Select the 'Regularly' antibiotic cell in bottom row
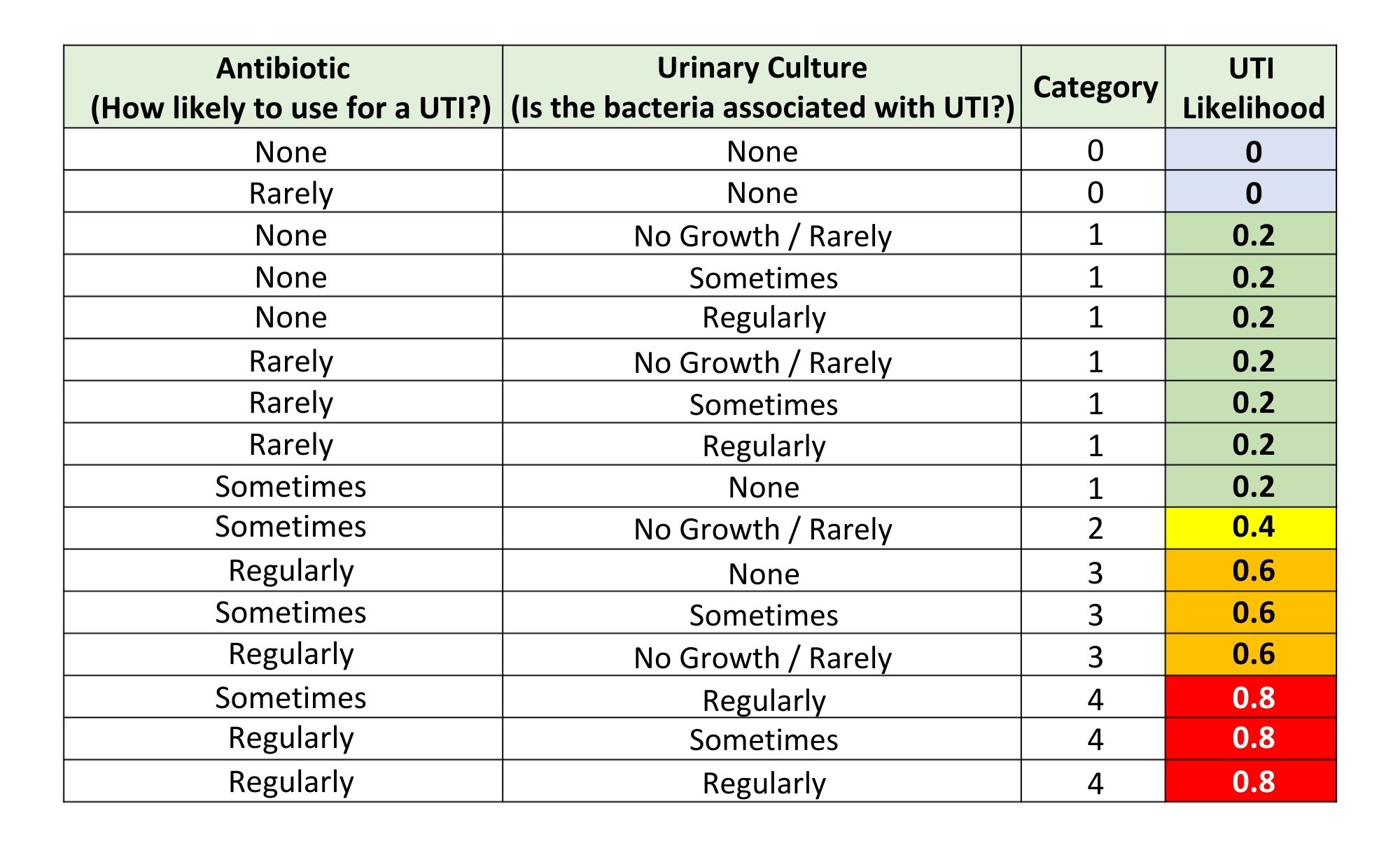This screenshot has width=1400, height=848. (x=283, y=782)
